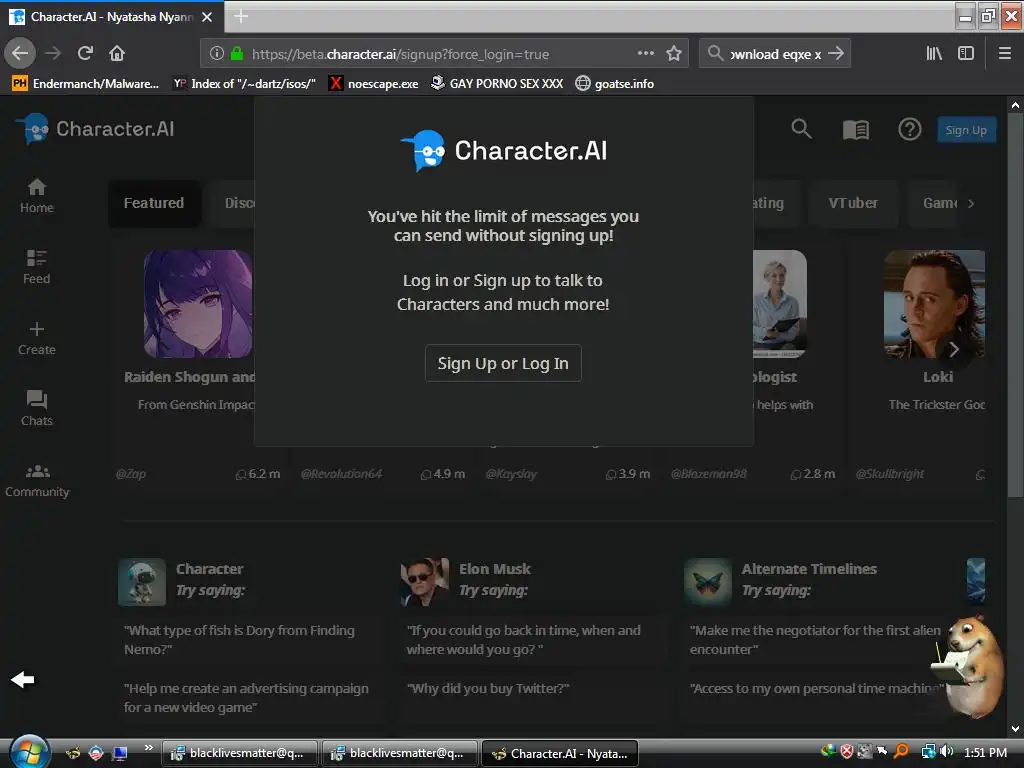Click Sign Up or Log In button
This screenshot has height=768, width=1024.
(x=503, y=363)
